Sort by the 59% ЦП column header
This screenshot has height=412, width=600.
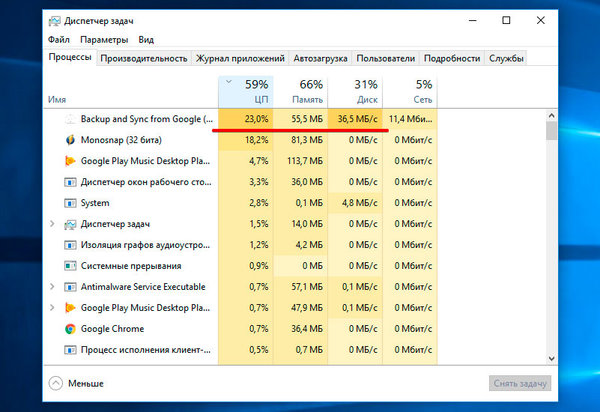click(246, 92)
